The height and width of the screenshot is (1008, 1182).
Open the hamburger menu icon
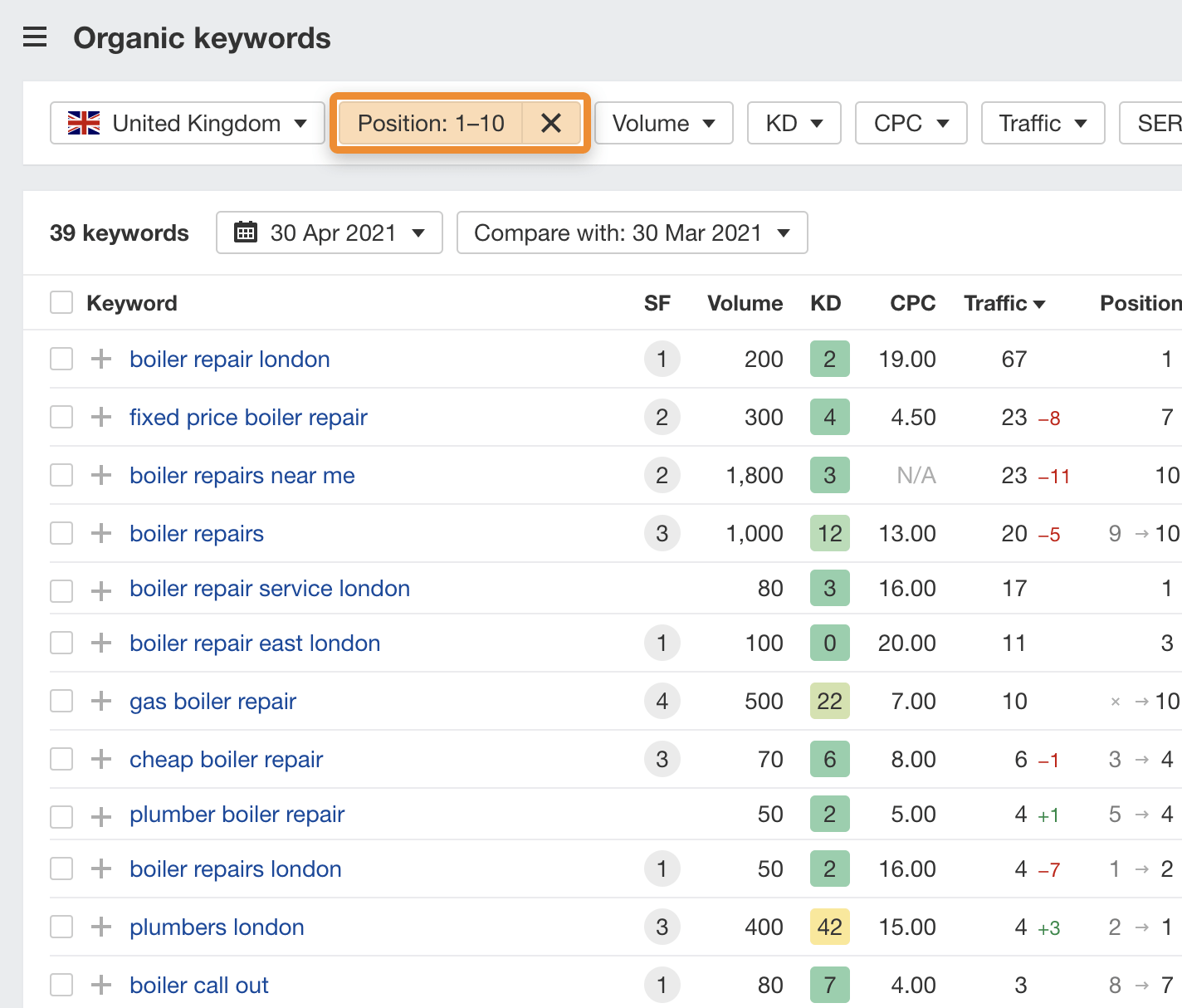[35, 37]
